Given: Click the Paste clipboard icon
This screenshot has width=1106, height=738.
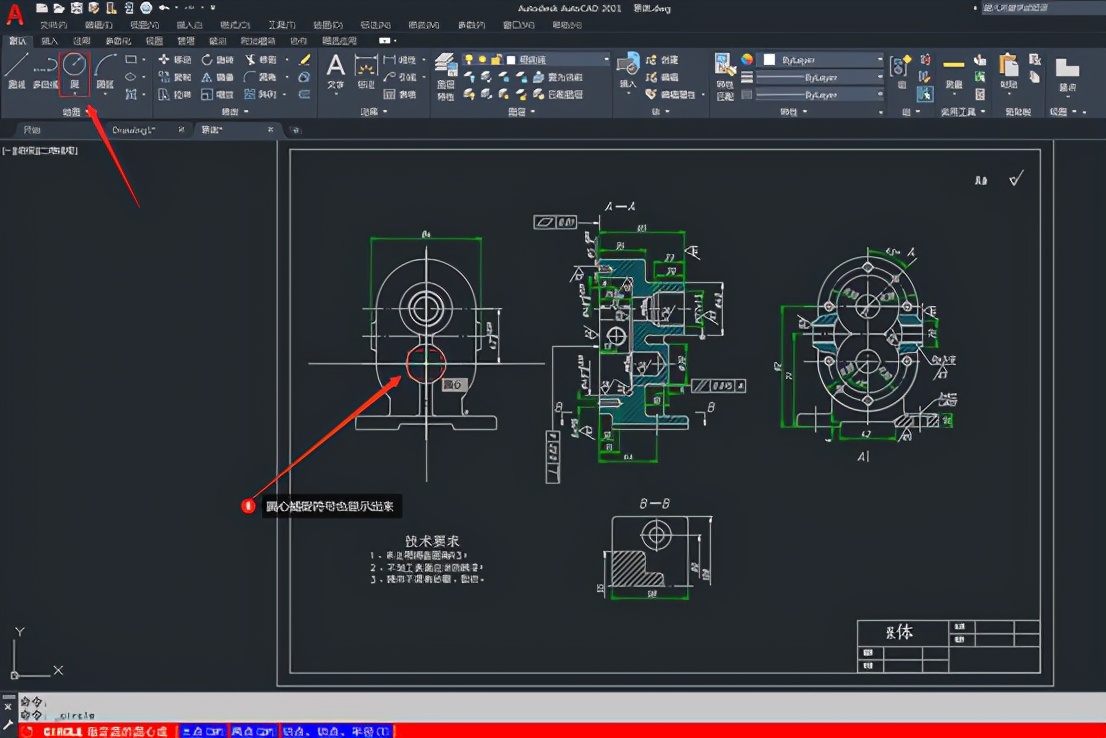Looking at the screenshot, I should pyautogui.click(x=1009, y=66).
